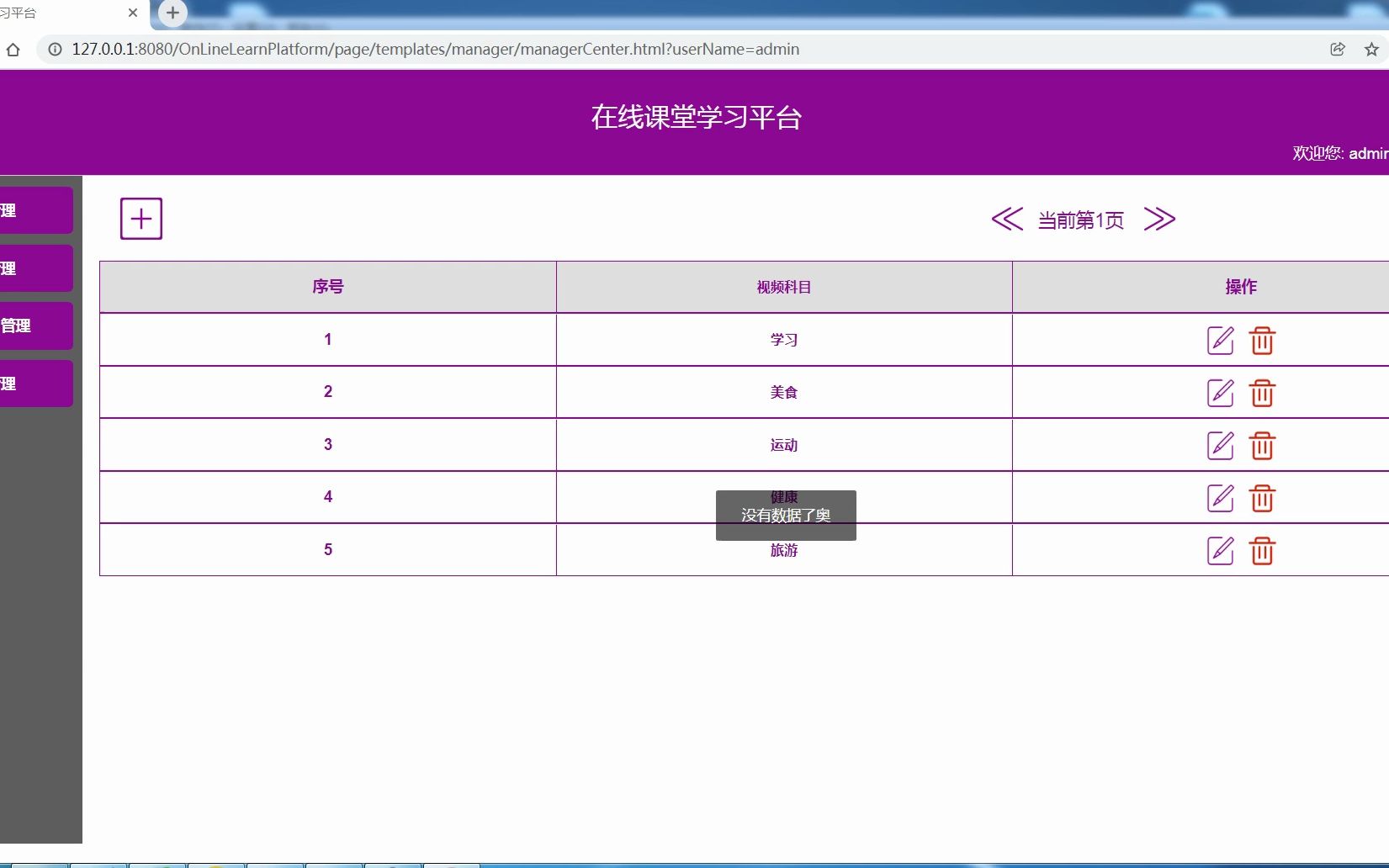
Task: Click the share icon in the address bar
Action: [x=1337, y=50]
